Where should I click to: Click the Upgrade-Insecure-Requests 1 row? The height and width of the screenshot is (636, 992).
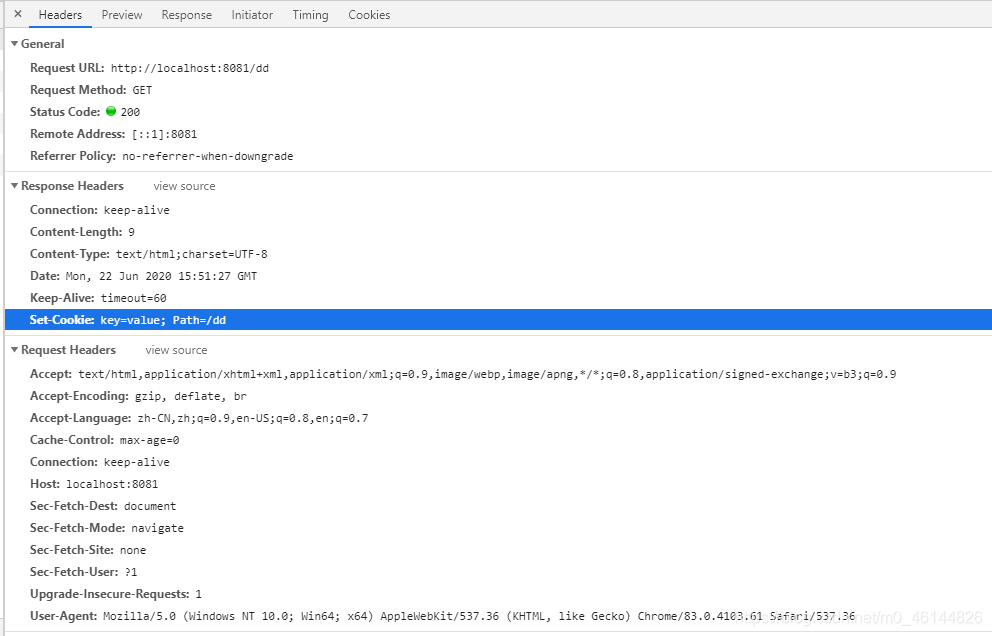[x=498, y=594]
